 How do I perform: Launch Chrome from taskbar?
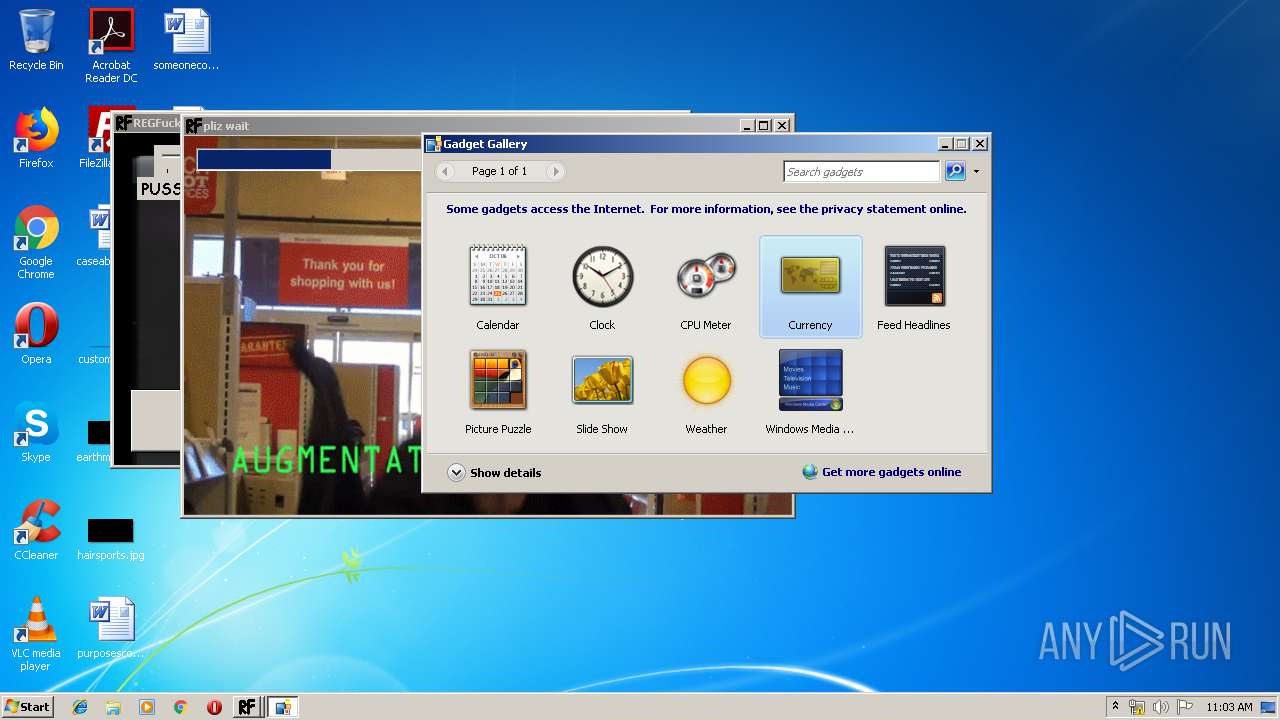click(180, 707)
